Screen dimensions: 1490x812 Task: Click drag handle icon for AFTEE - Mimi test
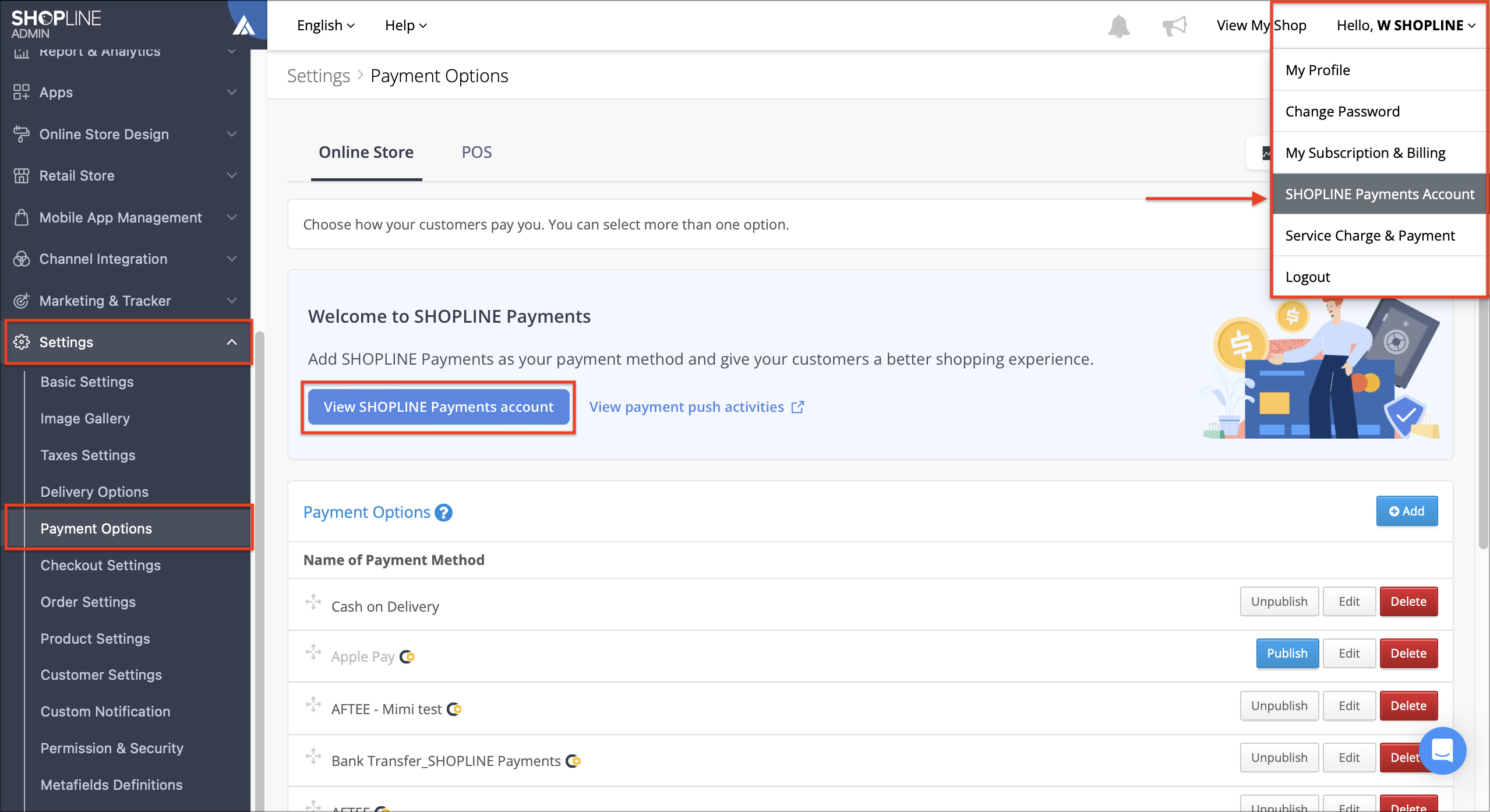pyautogui.click(x=313, y=704)
